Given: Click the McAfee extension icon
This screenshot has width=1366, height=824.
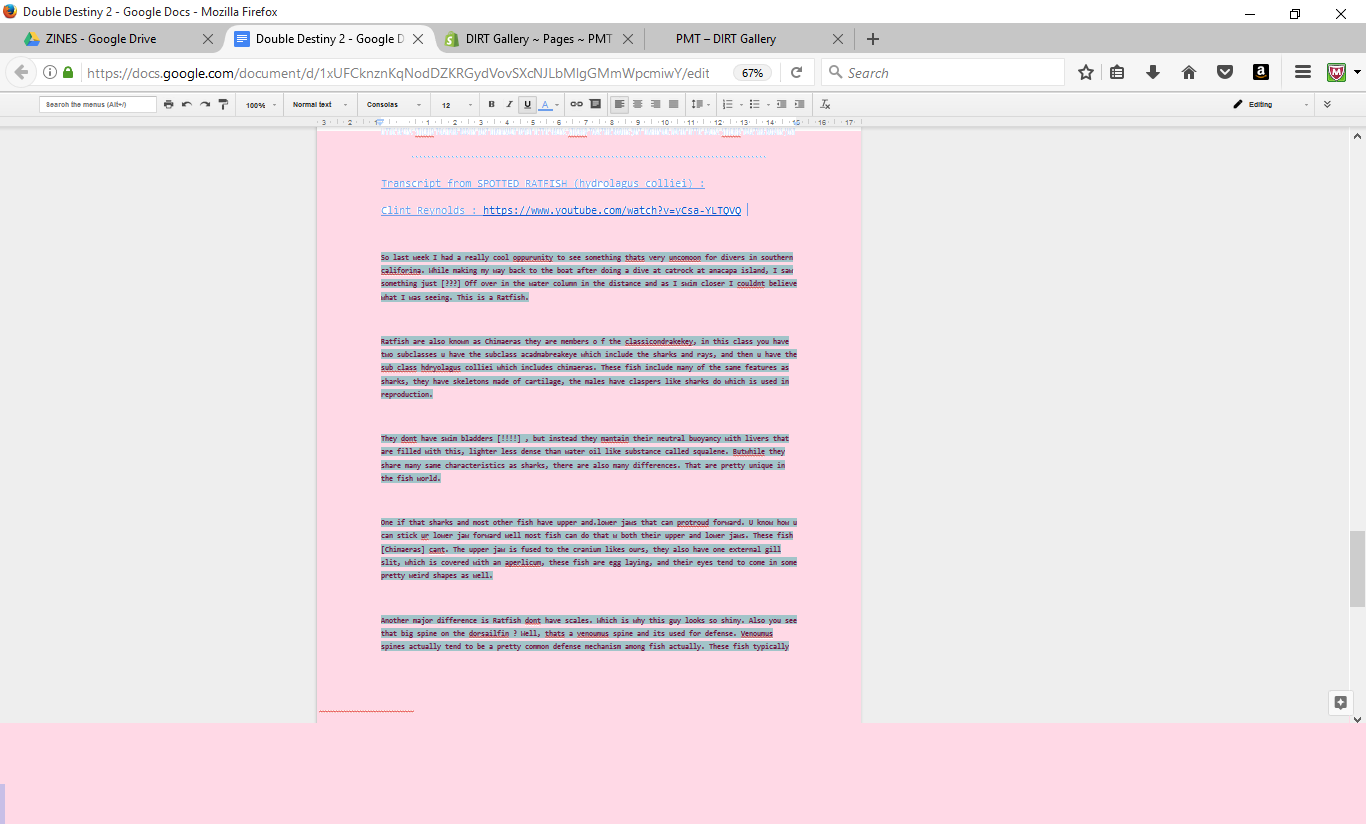Looking at the screenshot, I should pyautogui.click(x=1337, y=72).
